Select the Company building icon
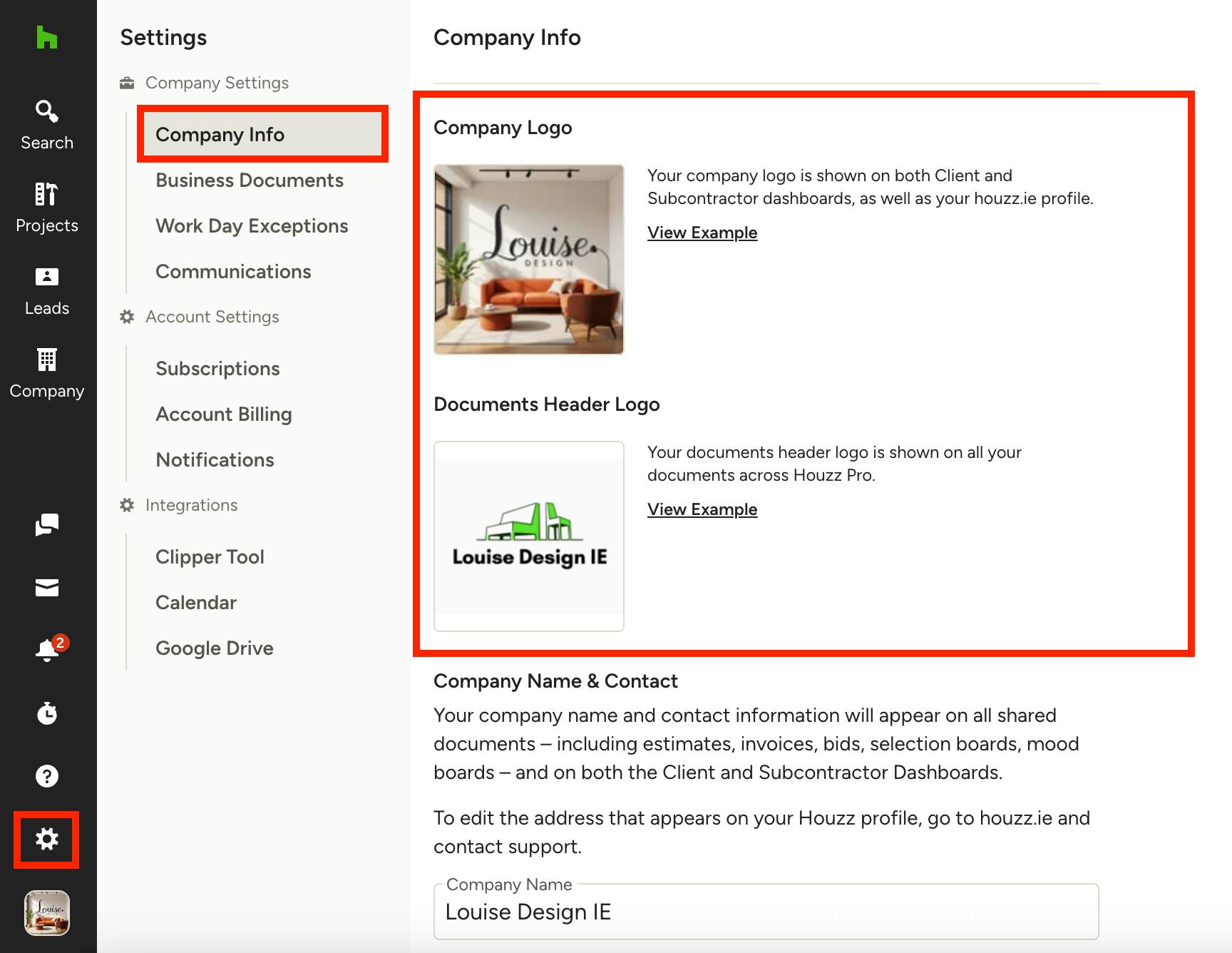The width and height of the screenshot is (1232, 953). coord(47,360)
